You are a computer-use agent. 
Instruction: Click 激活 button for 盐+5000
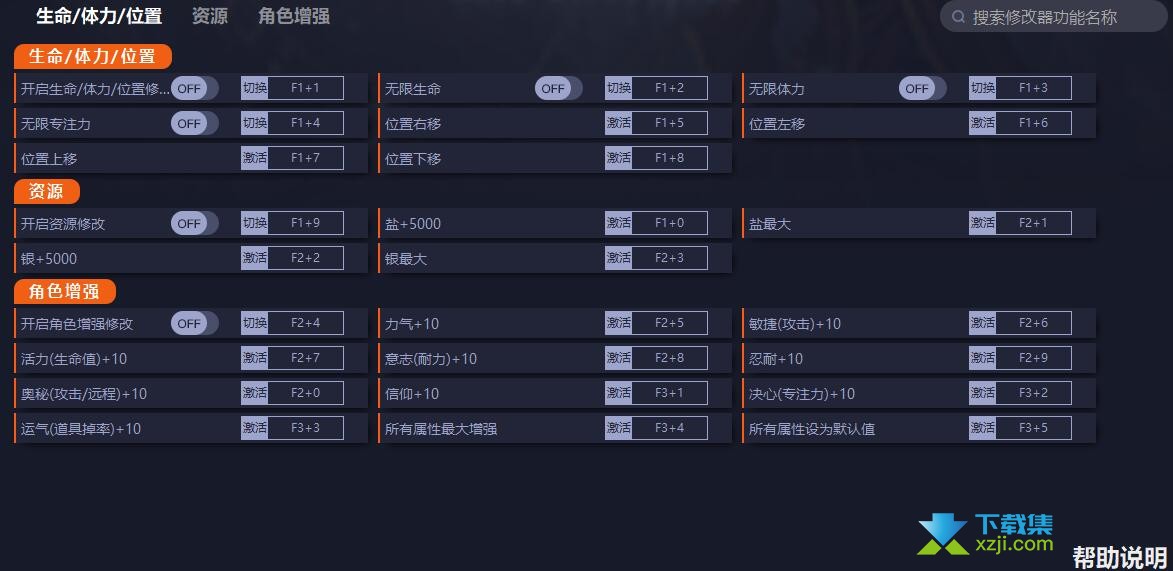(619, 223)
